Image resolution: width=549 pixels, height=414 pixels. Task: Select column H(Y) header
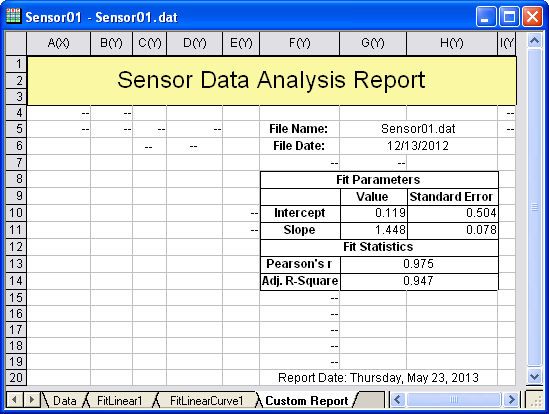[452, 43]
